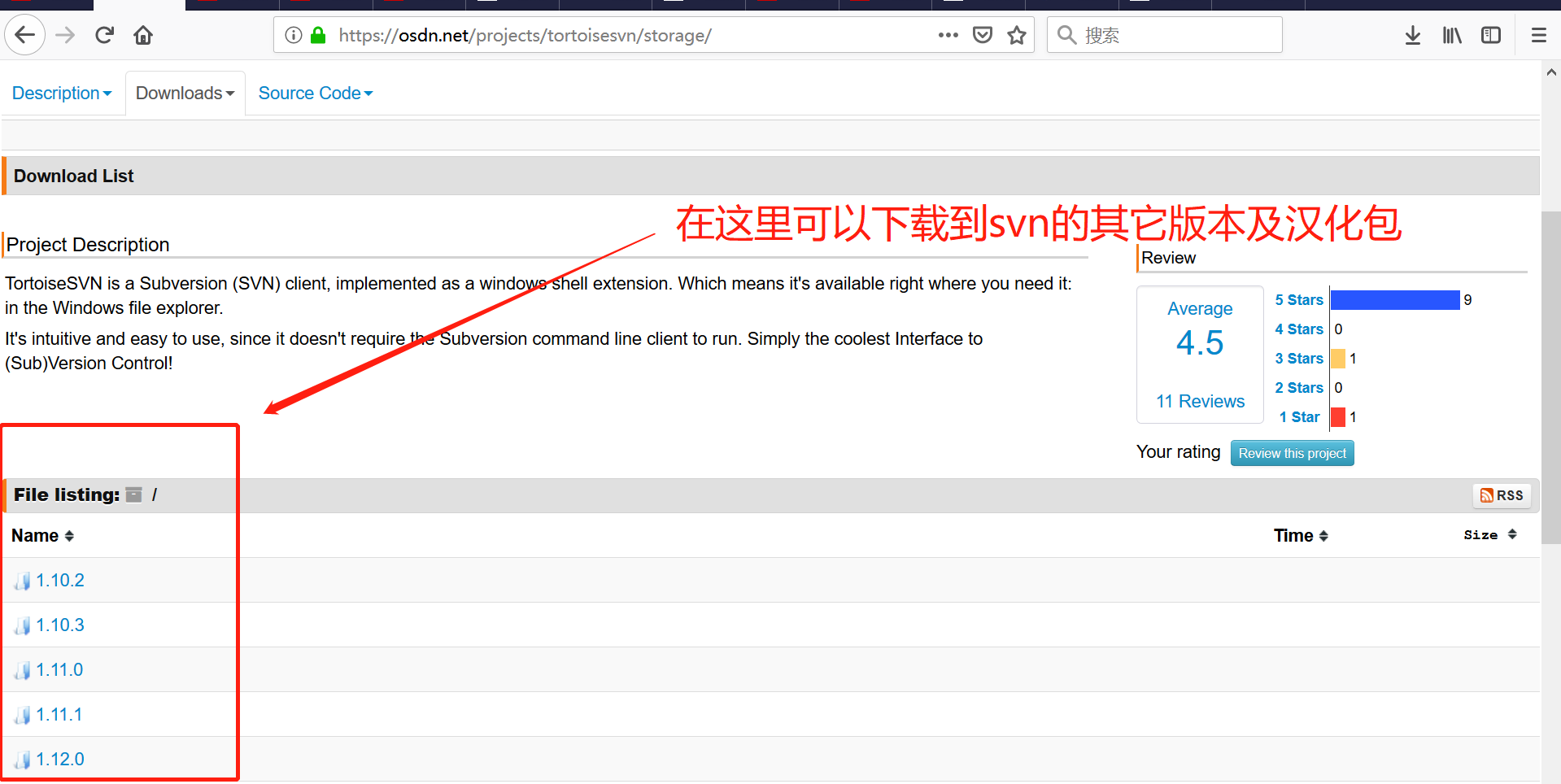
Task: Open the downloads panel arrow
Action: click(1413, 35)
